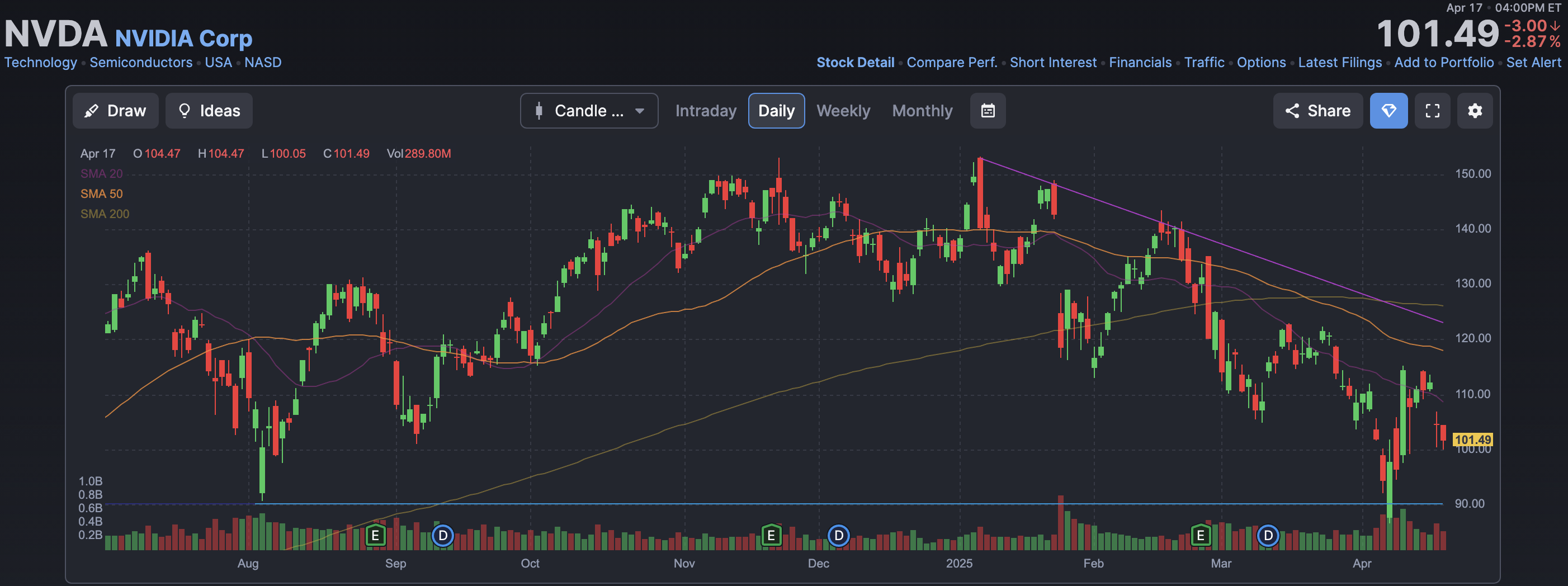Switch to Weekly timeframe
This screenshot has width=1568, height=586.
[x=843, y=111]
